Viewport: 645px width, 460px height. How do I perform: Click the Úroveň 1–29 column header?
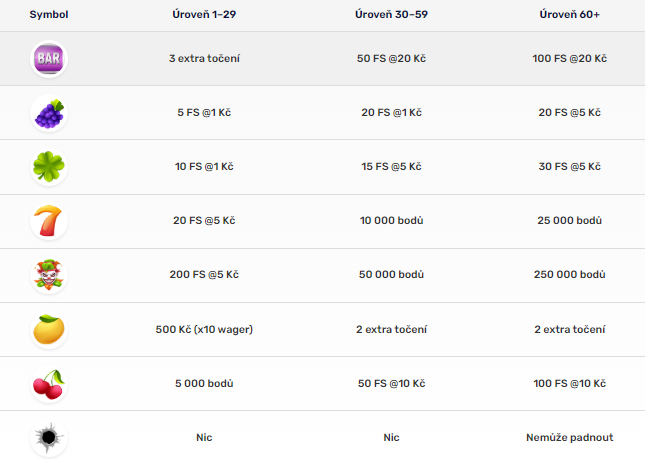coord(204,14)
